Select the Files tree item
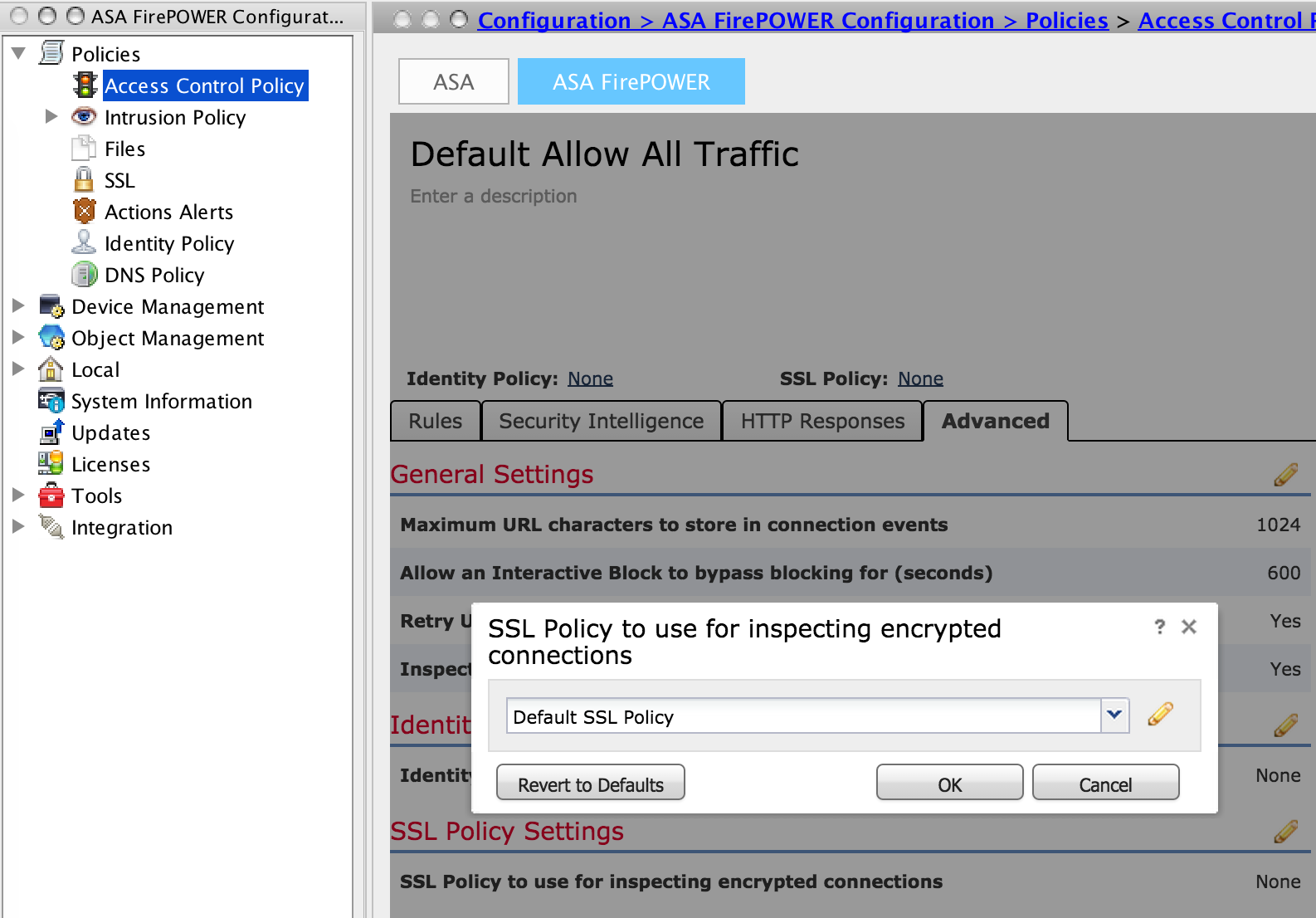The width and height of the screenshot is (1316, 918). 125,148
